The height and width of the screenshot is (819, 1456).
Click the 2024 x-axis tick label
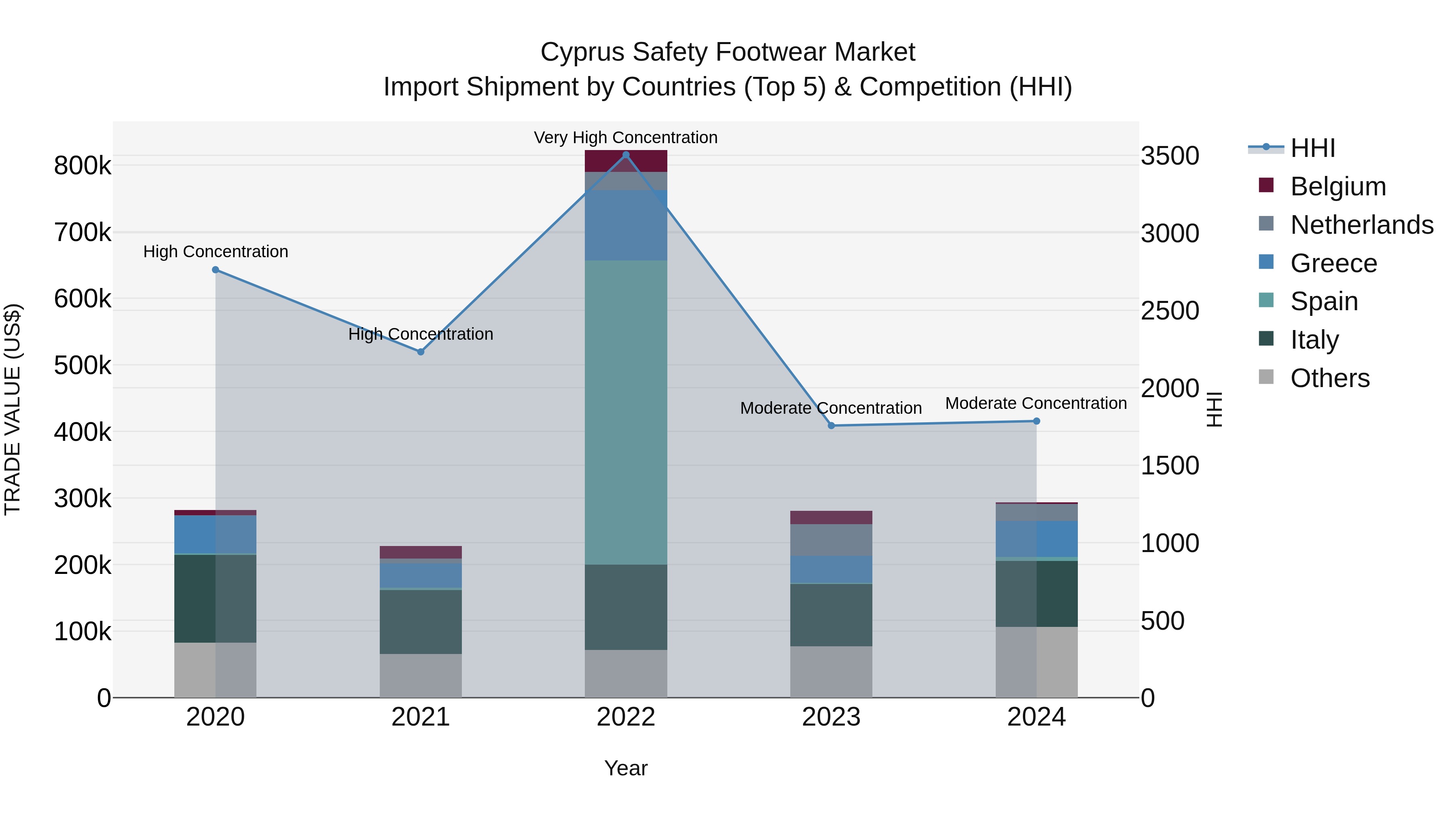[x=1037, y=717]
